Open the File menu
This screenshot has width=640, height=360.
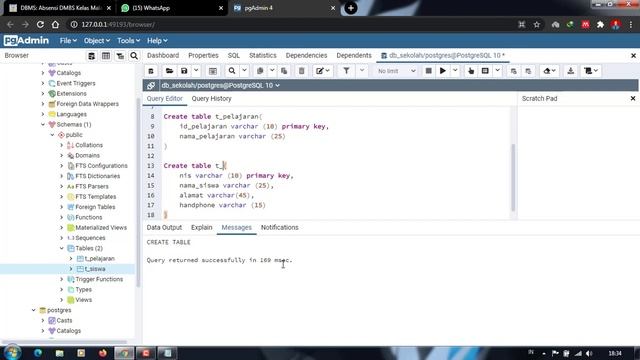click(68, 41)
